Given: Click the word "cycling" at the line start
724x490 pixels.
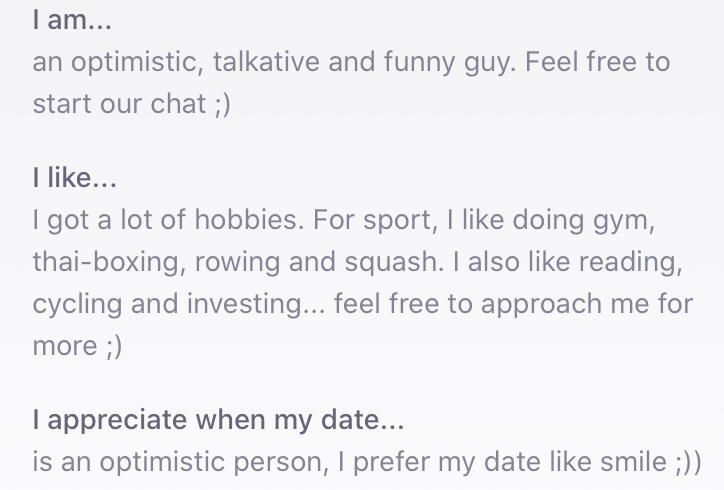Looking at the screenshot, I should coord(78,305).
